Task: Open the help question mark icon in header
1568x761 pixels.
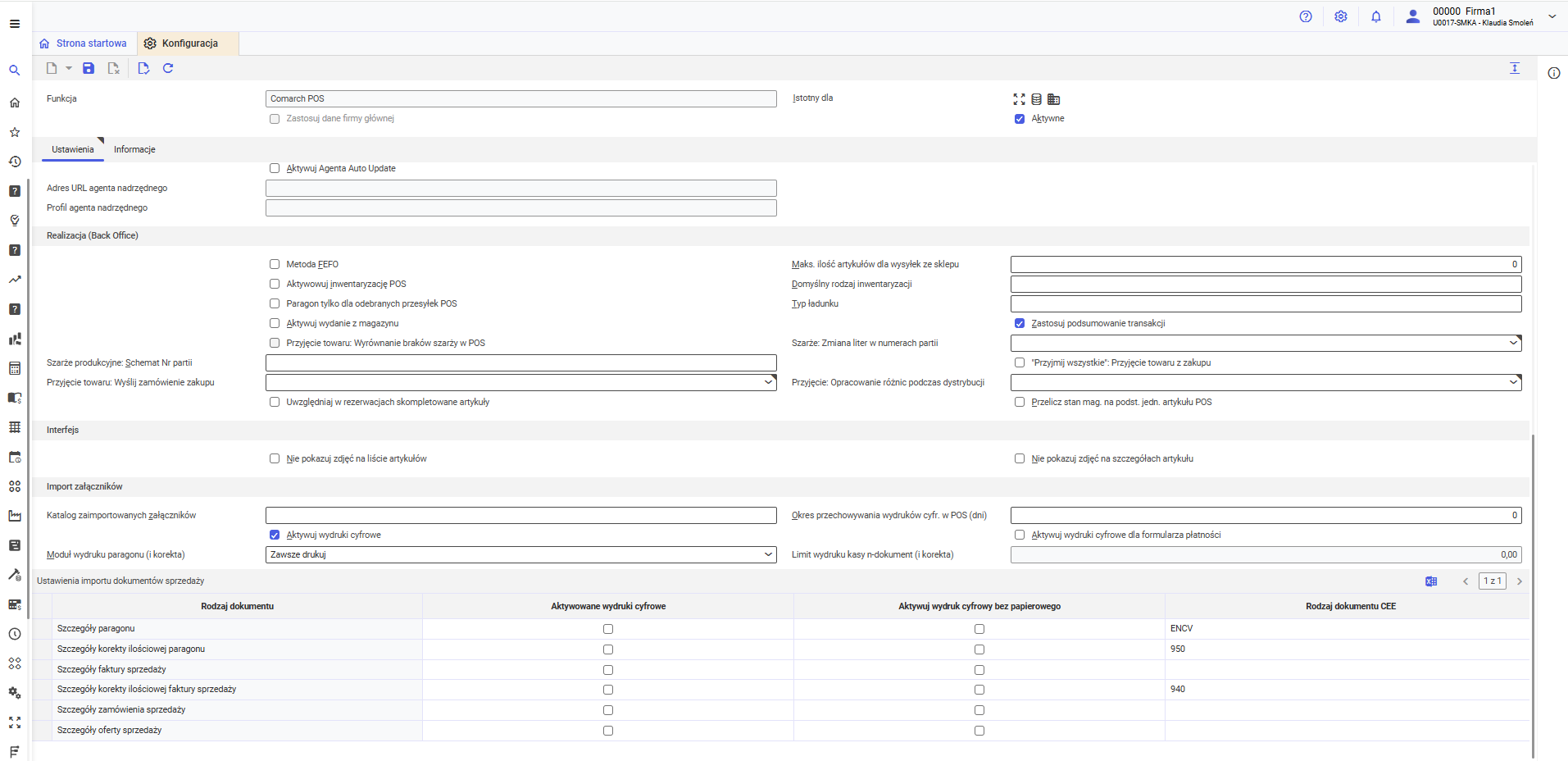Action: coord(1306,16)
